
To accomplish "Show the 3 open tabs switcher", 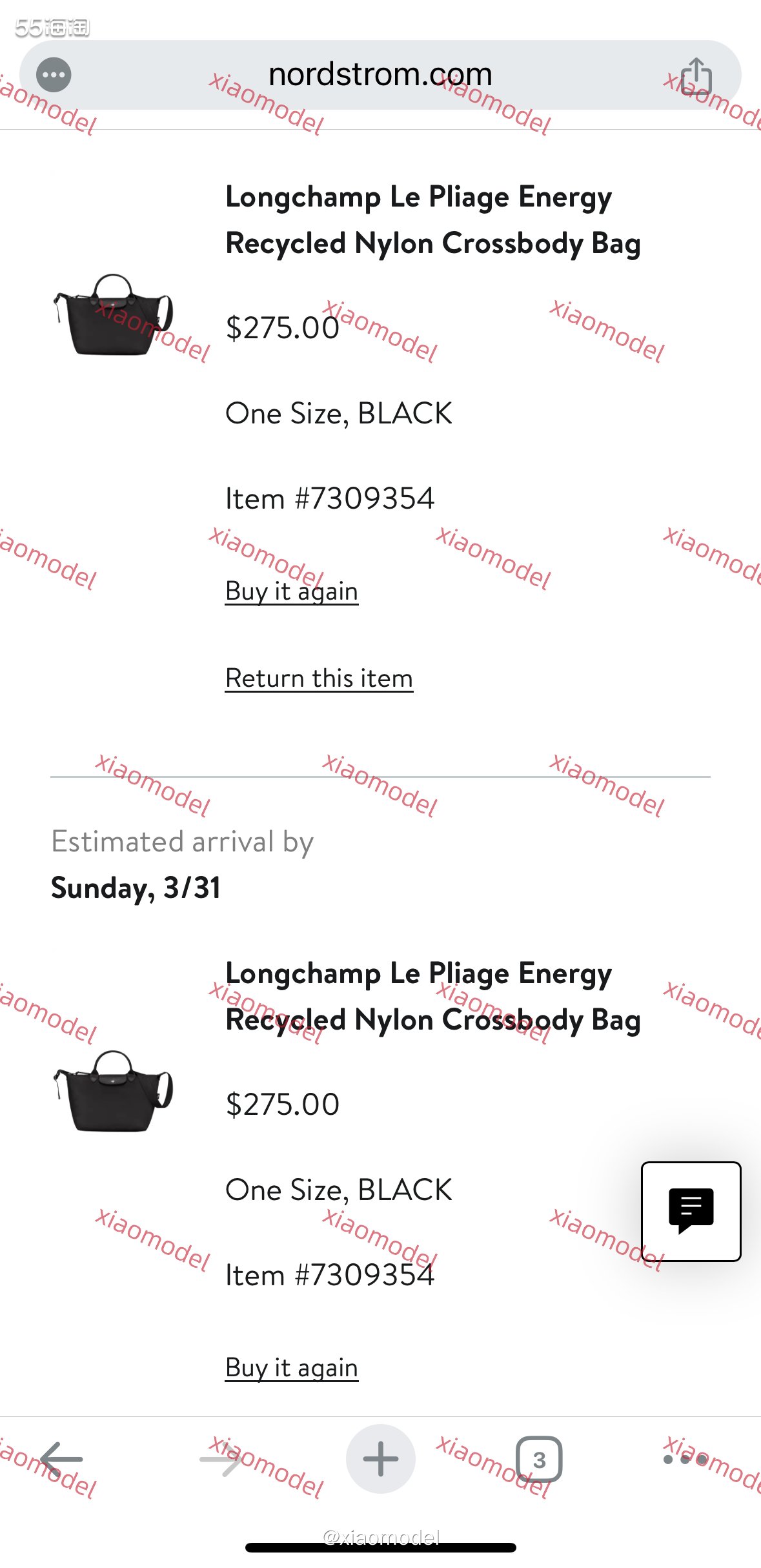I will tap(539, 1459).
